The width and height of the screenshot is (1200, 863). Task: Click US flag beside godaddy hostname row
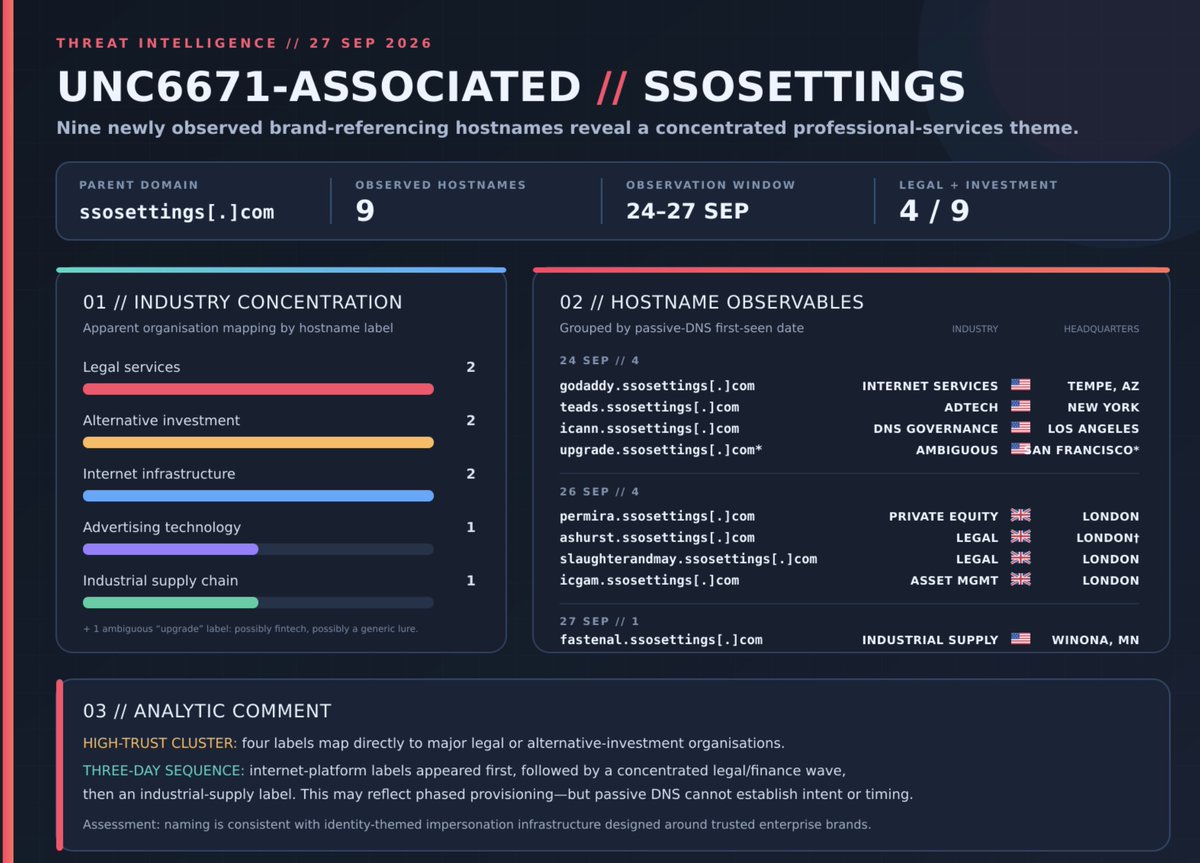(1020, 385)
